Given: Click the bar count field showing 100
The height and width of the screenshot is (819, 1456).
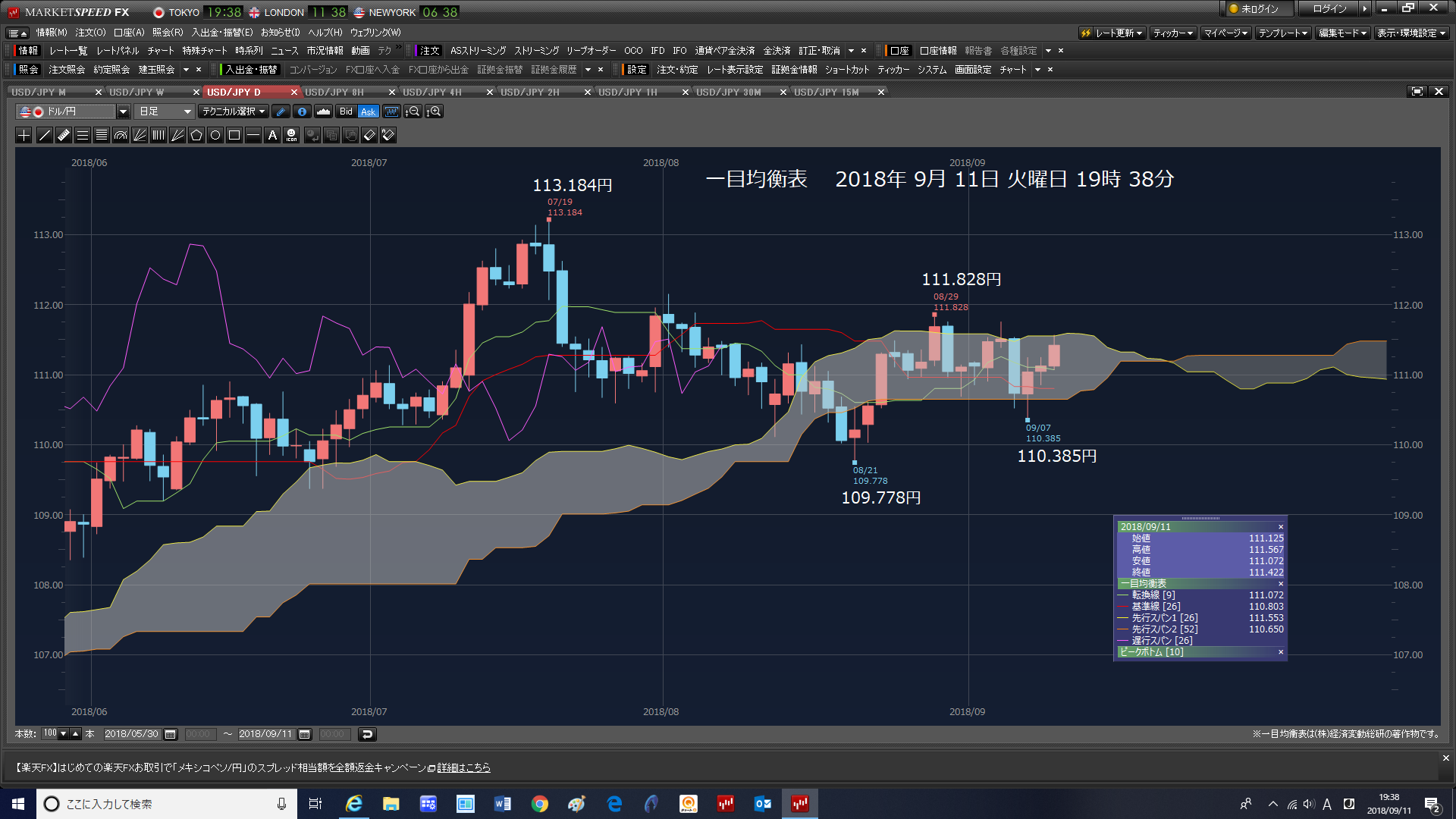Looking at the screenshot, I should click(x=50, y=733).
